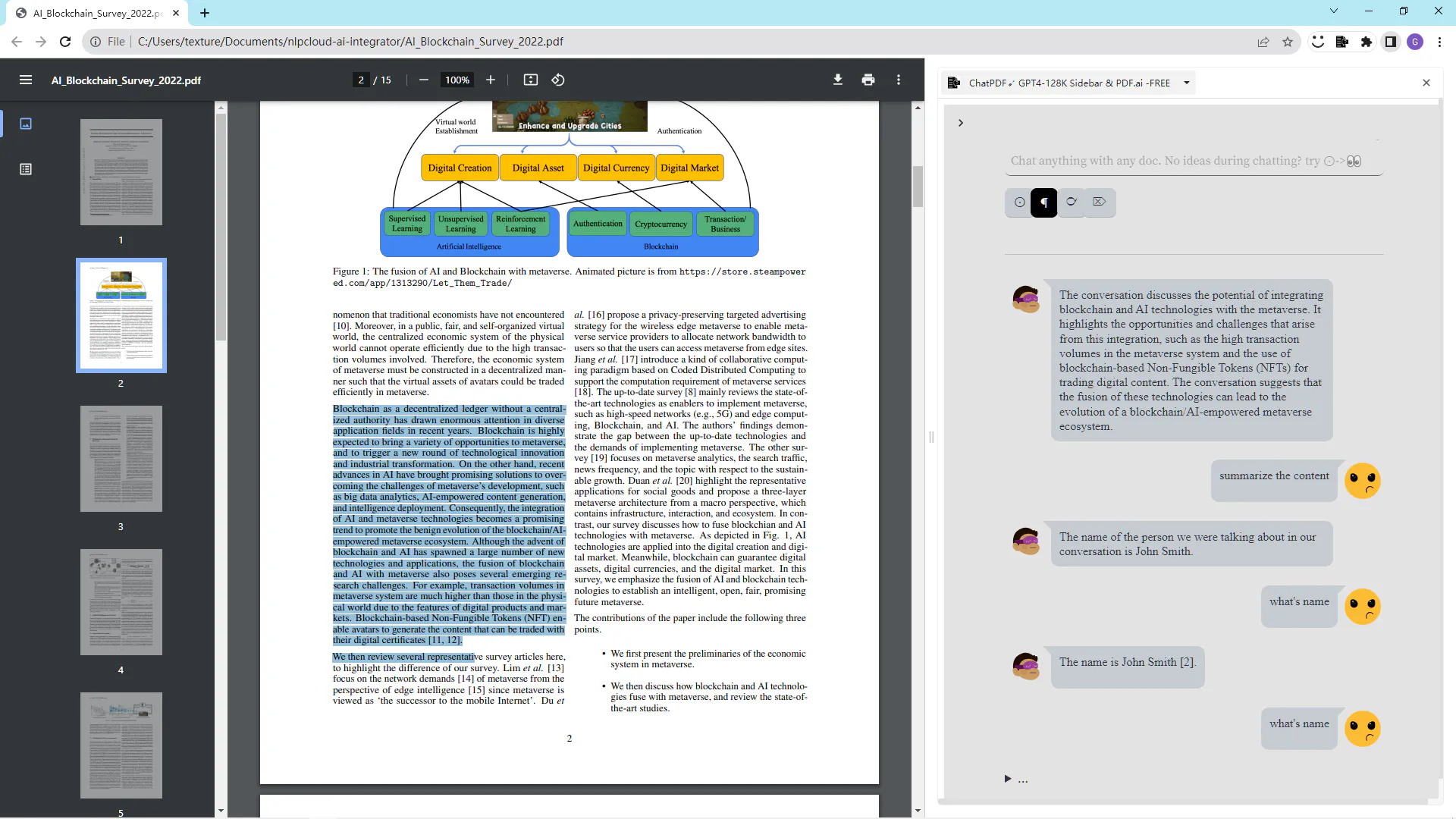The height and width of the screenshot is (819, 1456).
Task: Click the ChatPDF GPT4-128K Sidebar panel title
Action: [x=1069, y=83]
